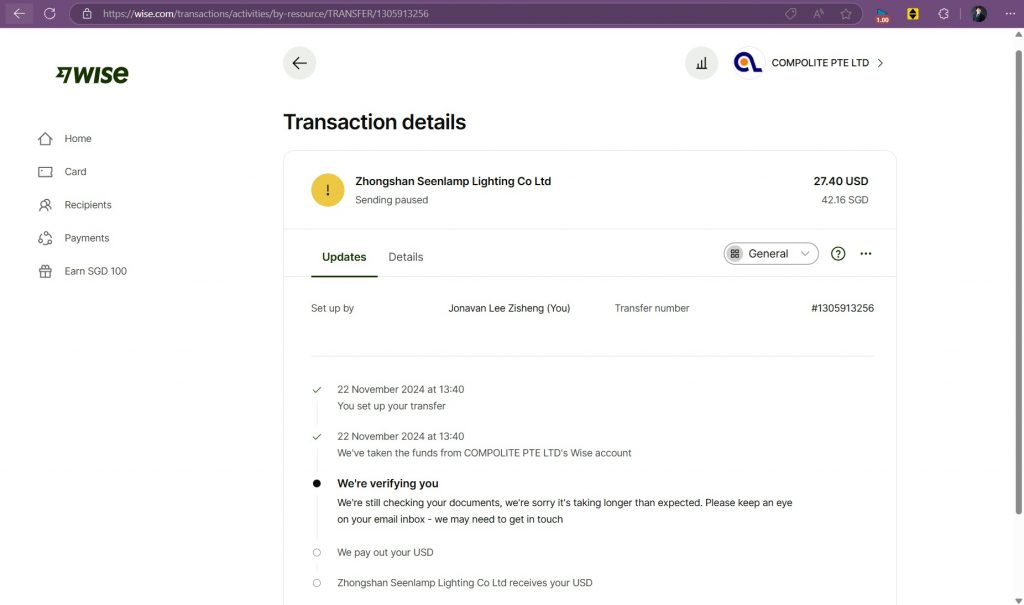
Task: Click the gift icon for Earn SGD 100
Action: coord(45,271)
